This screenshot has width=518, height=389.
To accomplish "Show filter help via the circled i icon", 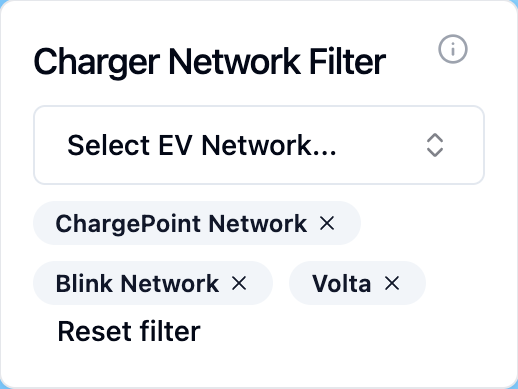I will click(453, 49).
